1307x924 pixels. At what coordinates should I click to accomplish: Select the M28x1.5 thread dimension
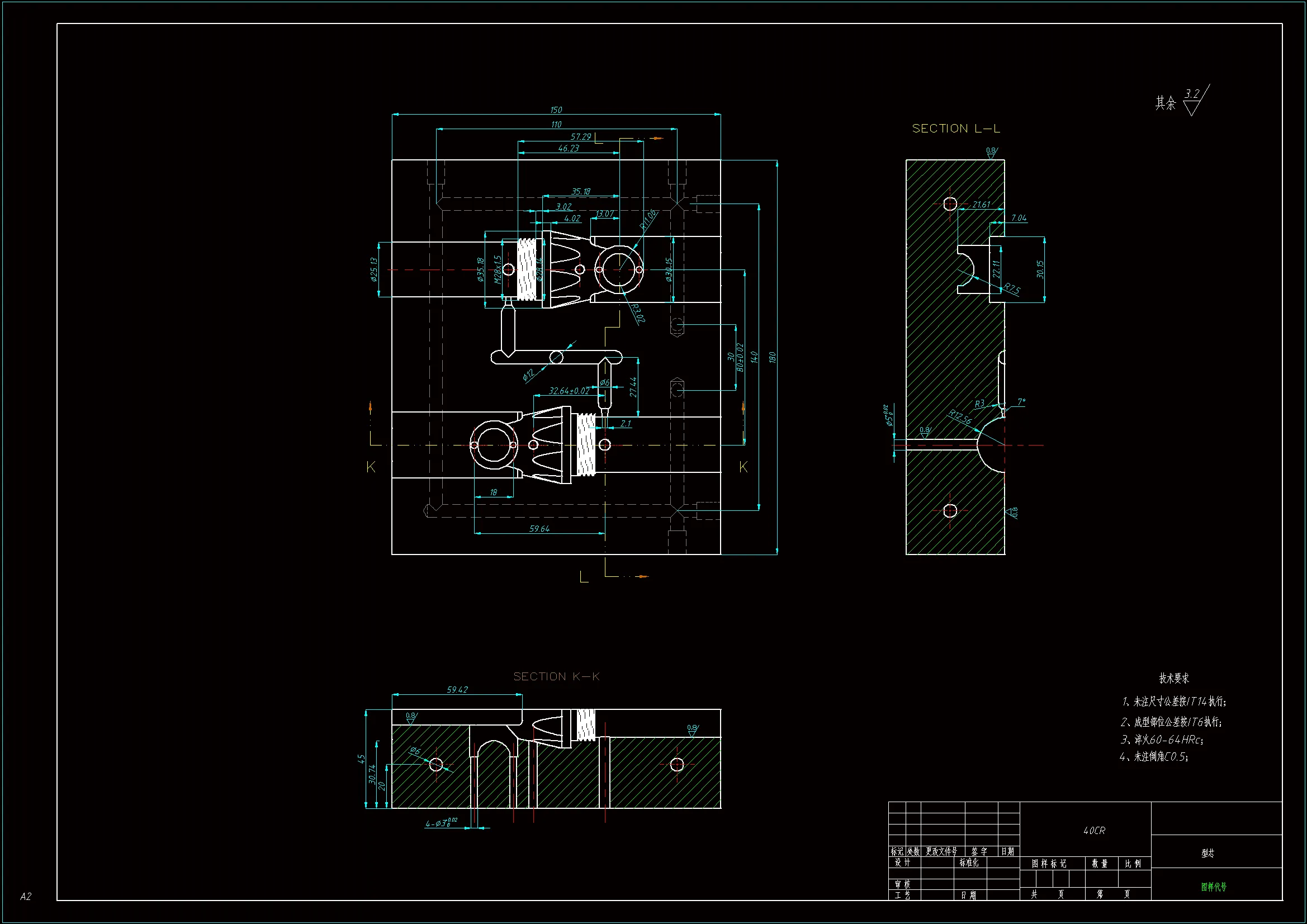click(497, 269)
